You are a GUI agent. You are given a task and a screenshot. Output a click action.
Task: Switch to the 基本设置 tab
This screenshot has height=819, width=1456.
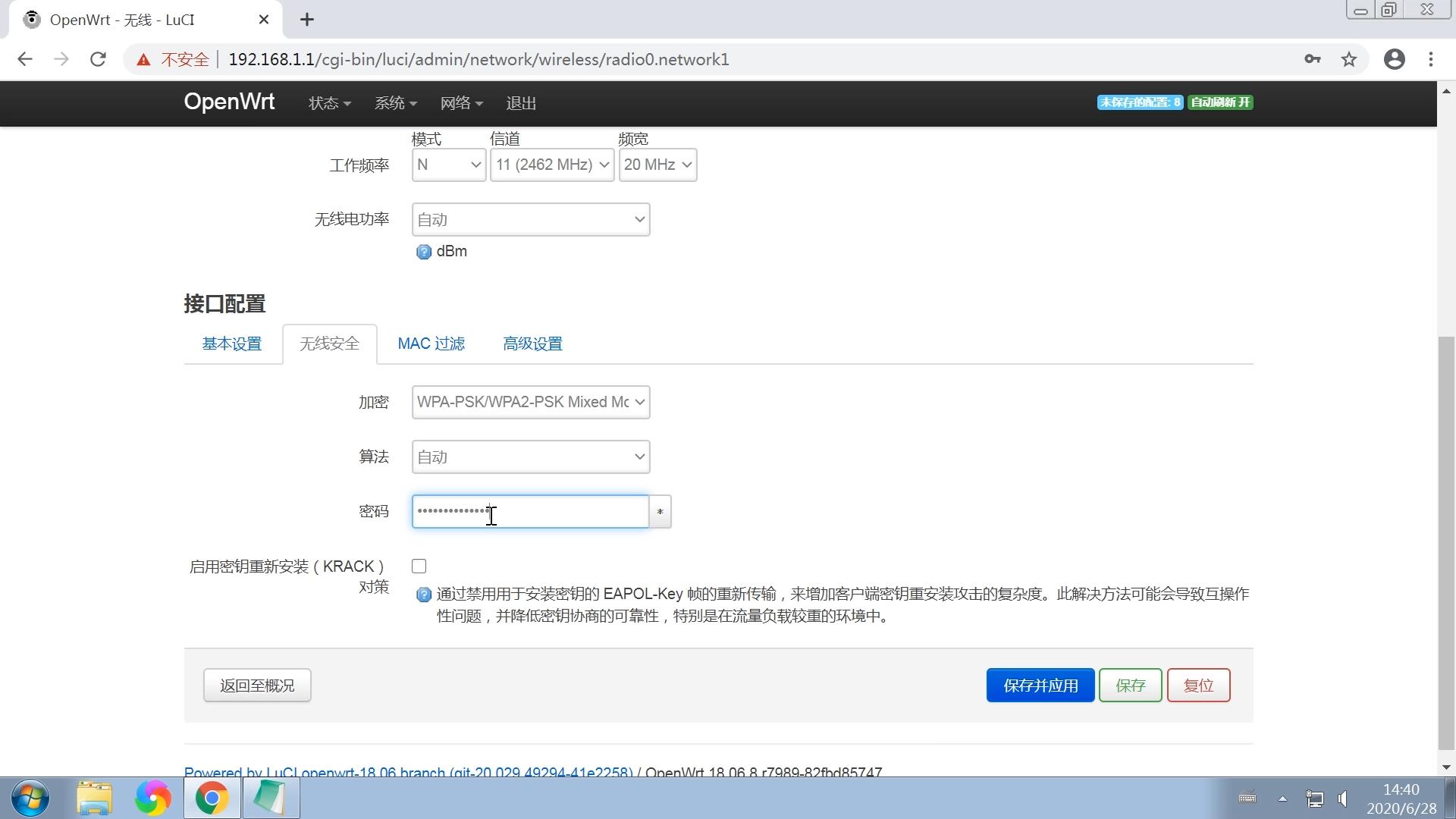pyautogui.click(x=231, y=344)
